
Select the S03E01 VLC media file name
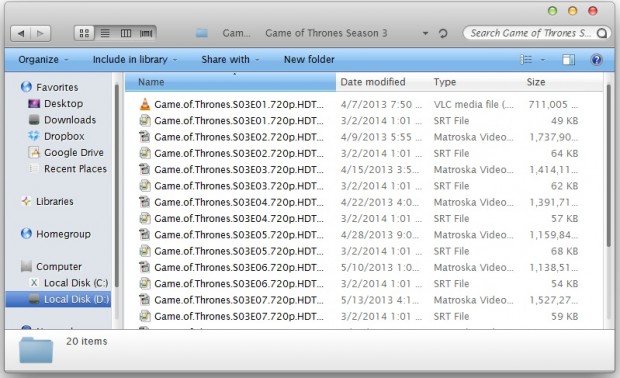point(239,104)
